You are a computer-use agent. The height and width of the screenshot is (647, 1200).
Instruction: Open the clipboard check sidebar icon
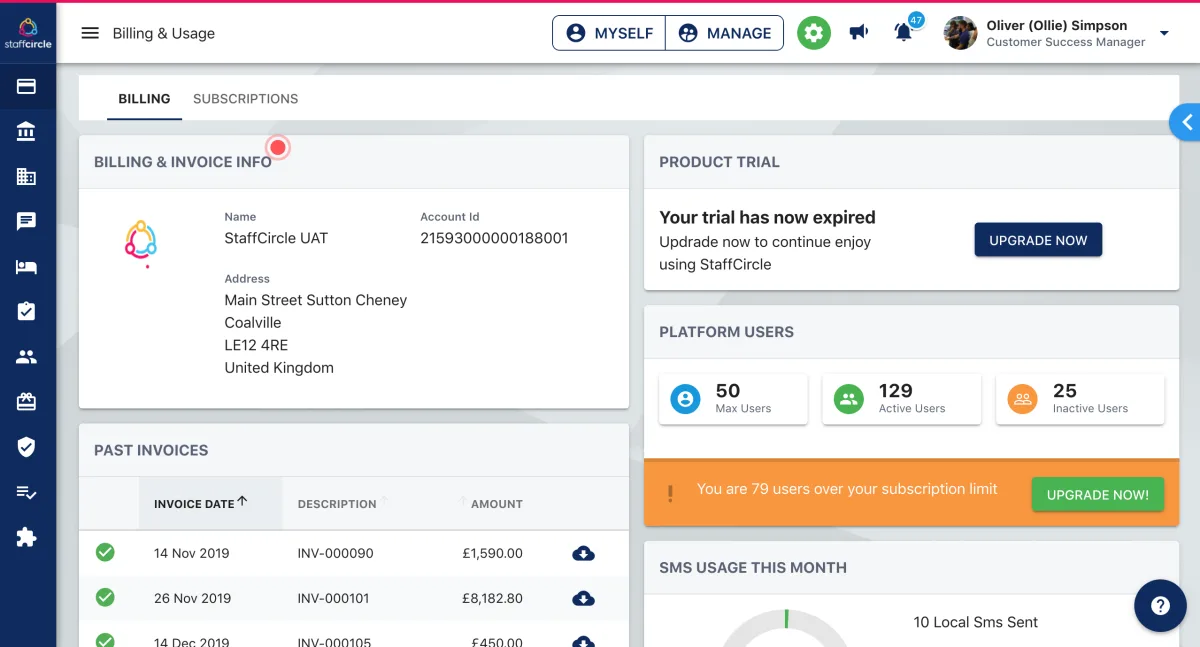click(x=27, y=312)
